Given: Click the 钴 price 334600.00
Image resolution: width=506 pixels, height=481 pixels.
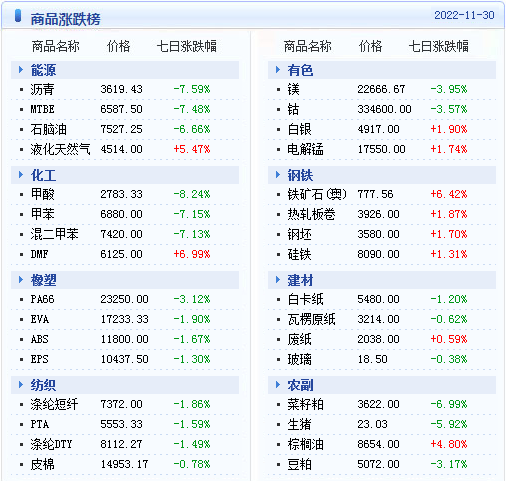Looking at the screenshot, I should point(384,109).
